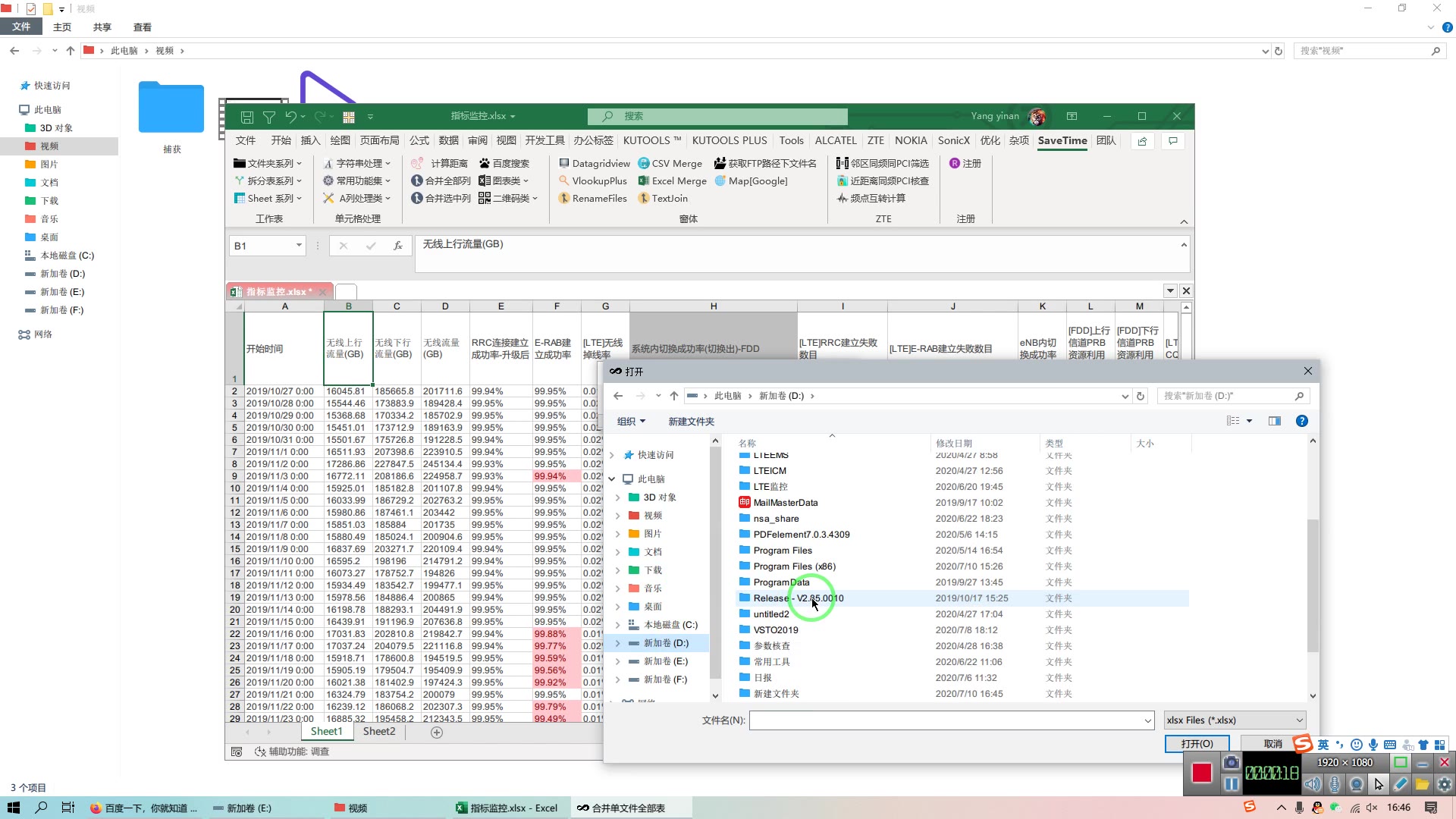
Task: Click the 文件名 input field
Action: pyautogui.click(x=948, y=720)
